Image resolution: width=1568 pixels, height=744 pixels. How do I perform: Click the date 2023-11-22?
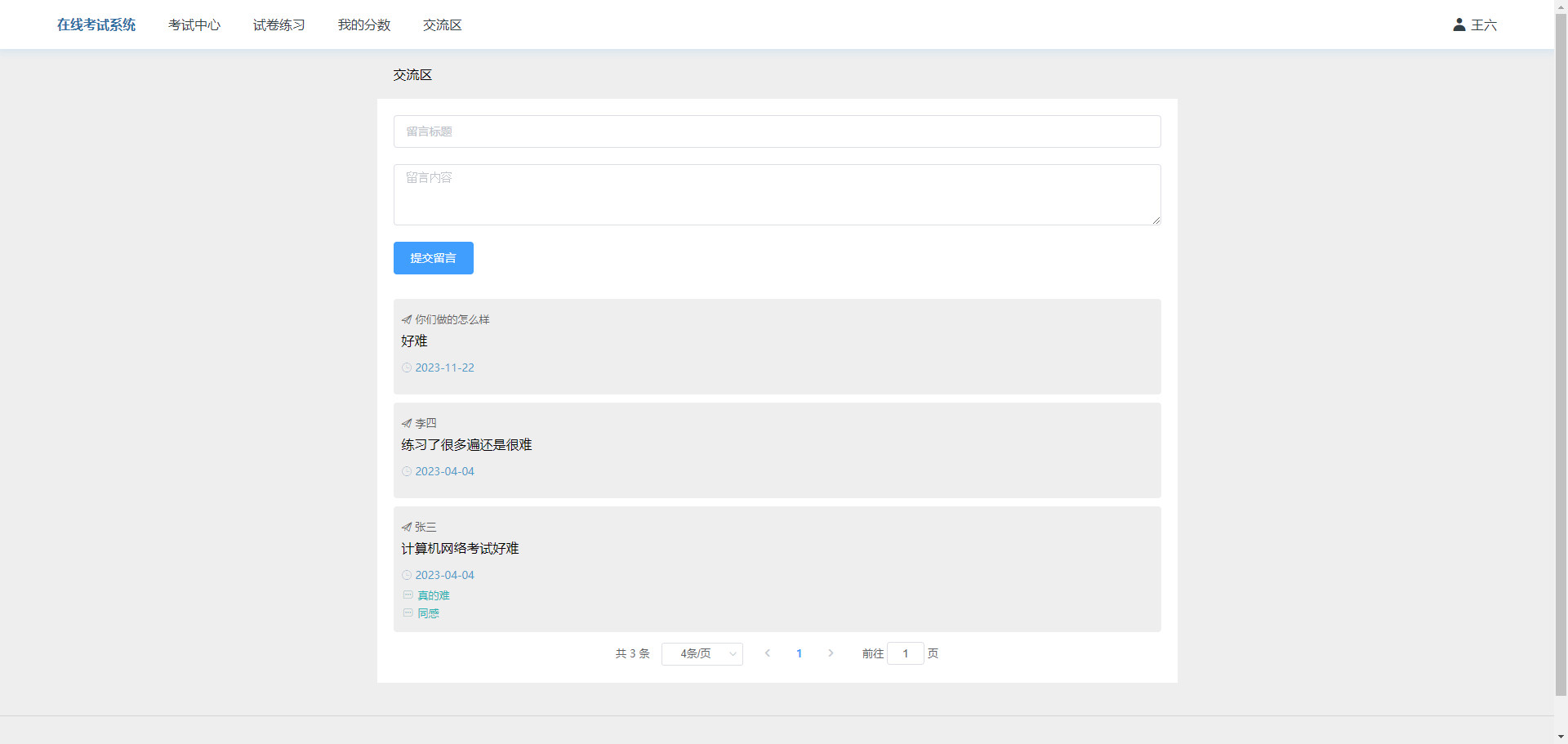(444, 368)
